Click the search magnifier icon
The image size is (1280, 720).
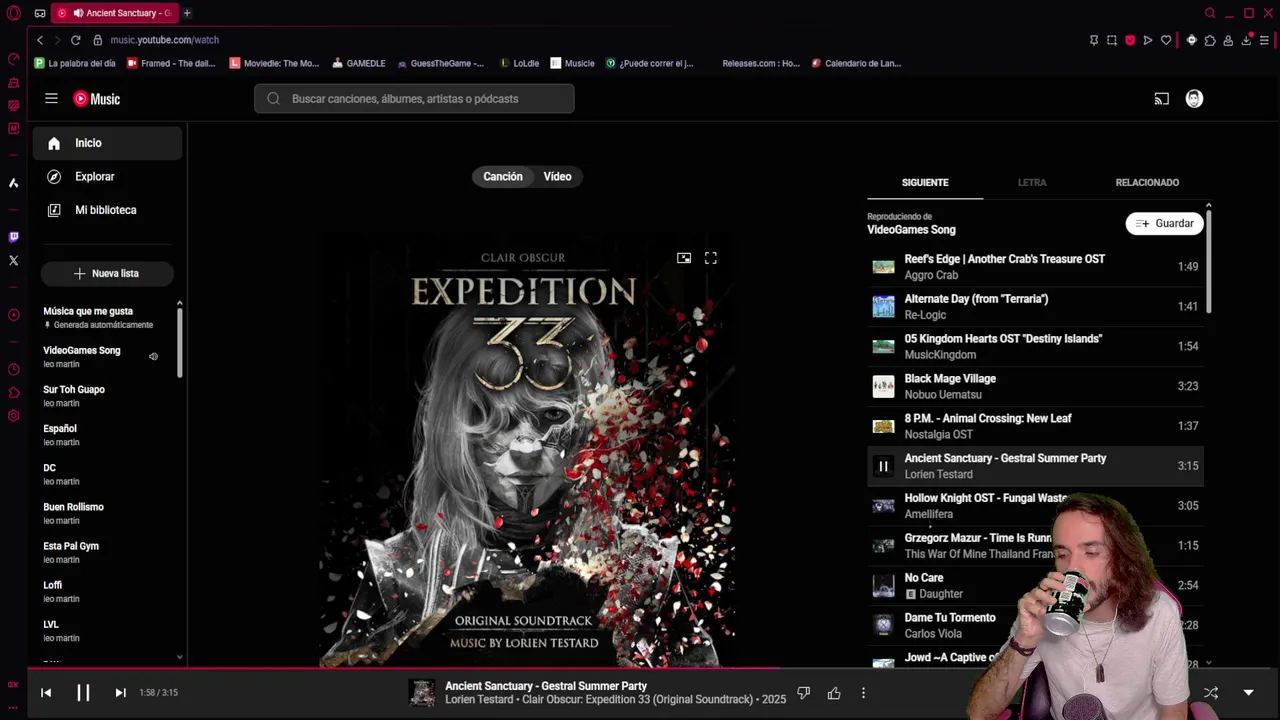(x=273, y=99)
